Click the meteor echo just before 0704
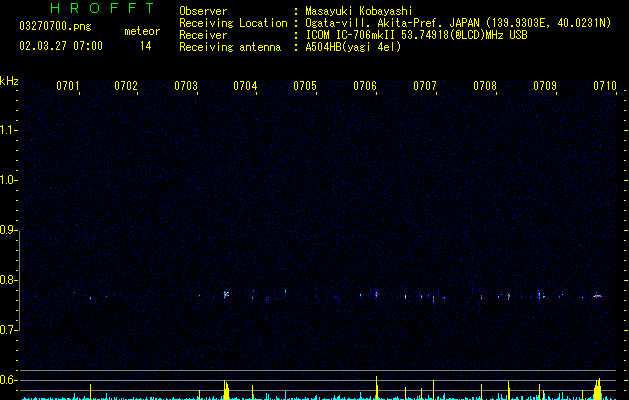Viewport: 629px width, 400px height. (226, 294)
